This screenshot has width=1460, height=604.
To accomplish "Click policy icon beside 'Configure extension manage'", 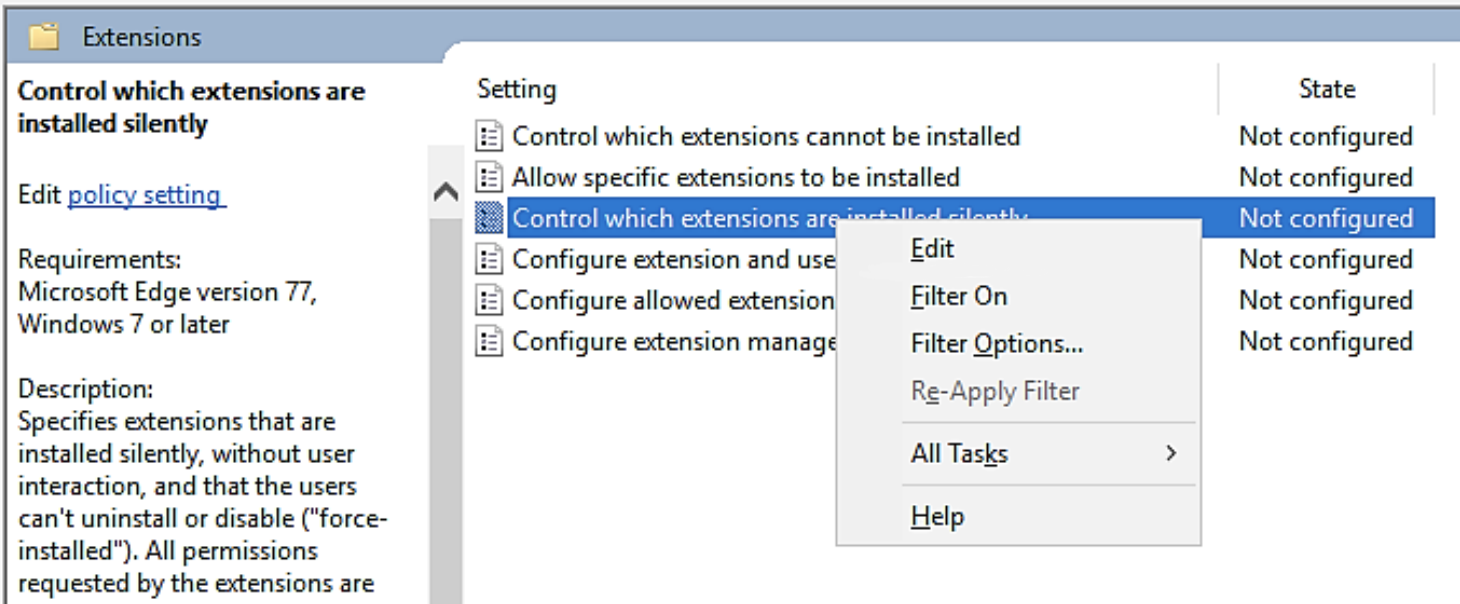I will (489, 341).
